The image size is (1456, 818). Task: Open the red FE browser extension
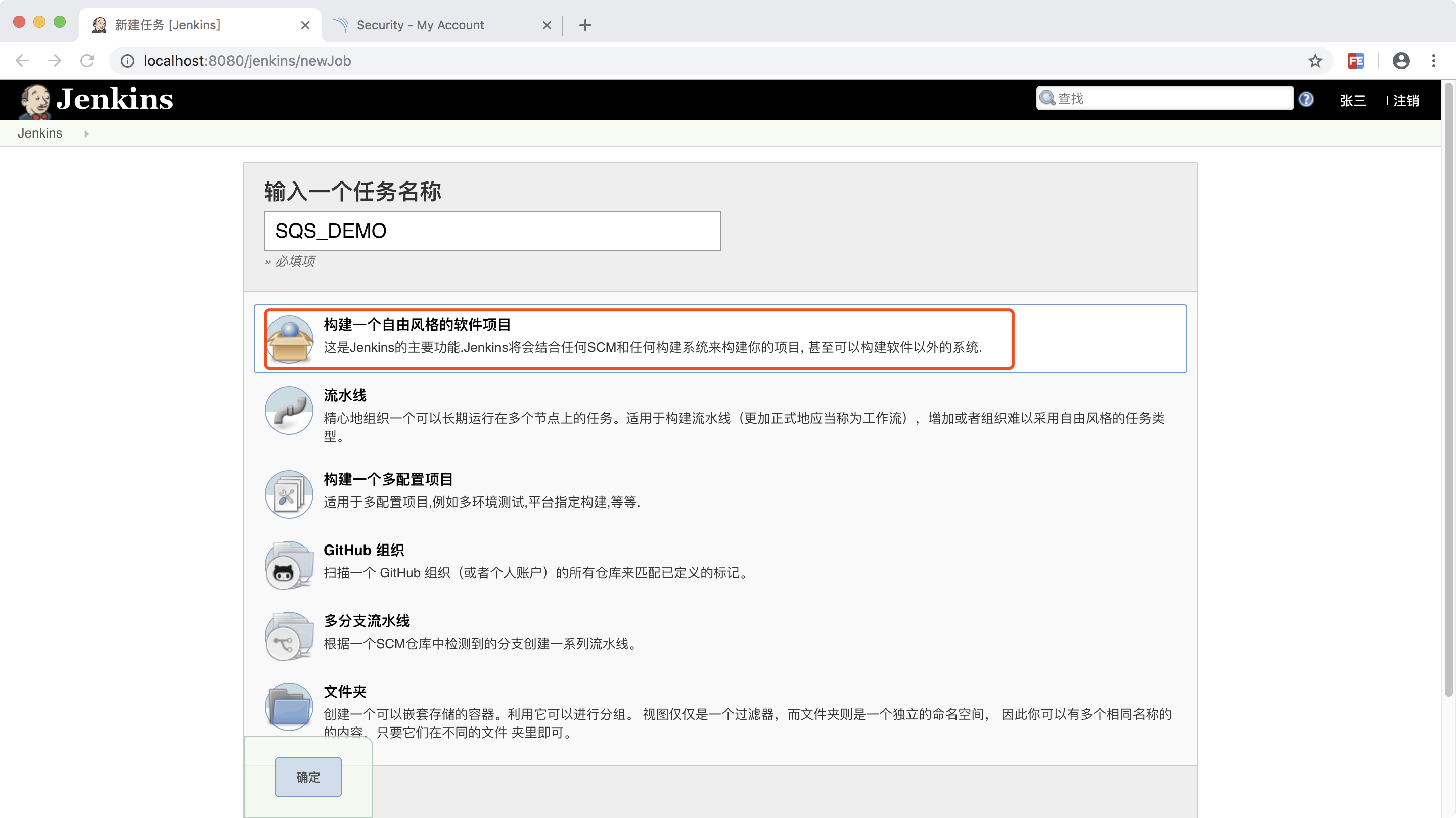(x=1355, y=61)
